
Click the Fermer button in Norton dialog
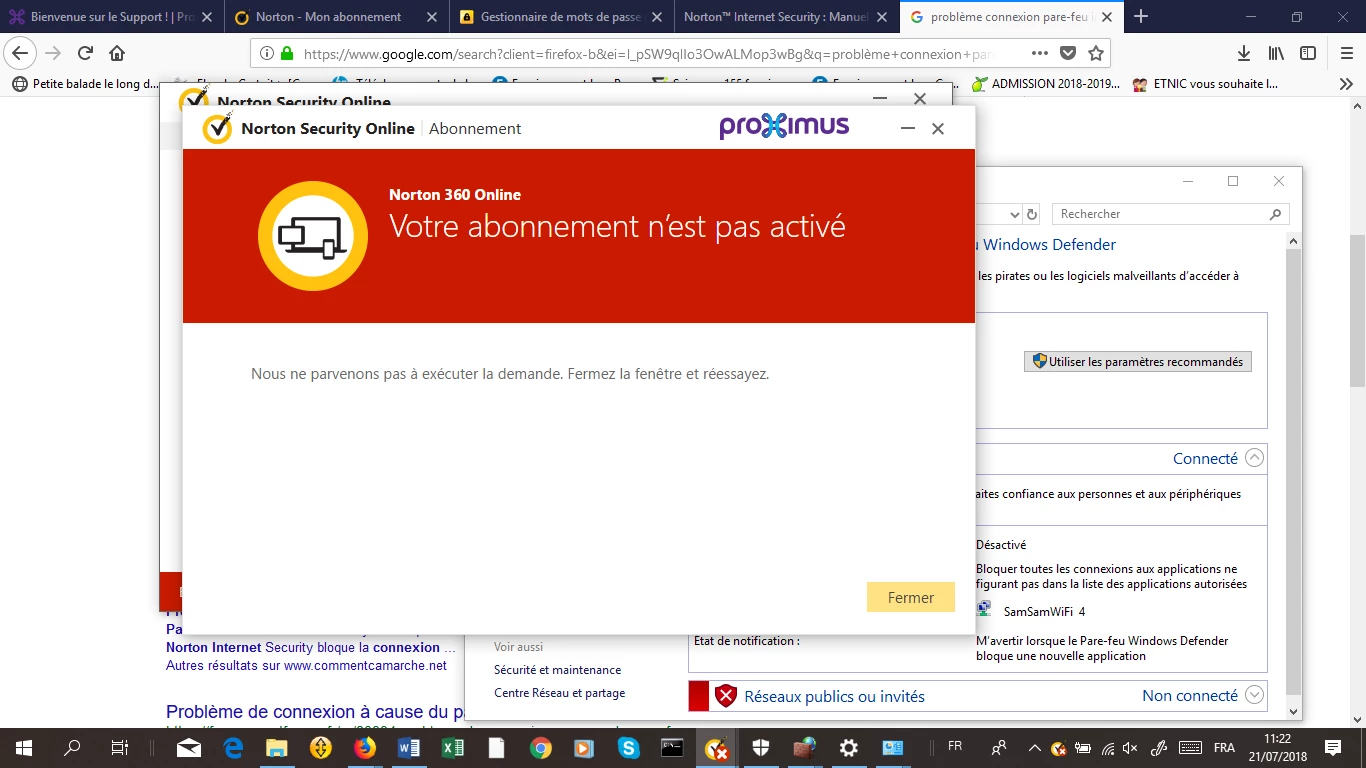click(x=911, y=597)
